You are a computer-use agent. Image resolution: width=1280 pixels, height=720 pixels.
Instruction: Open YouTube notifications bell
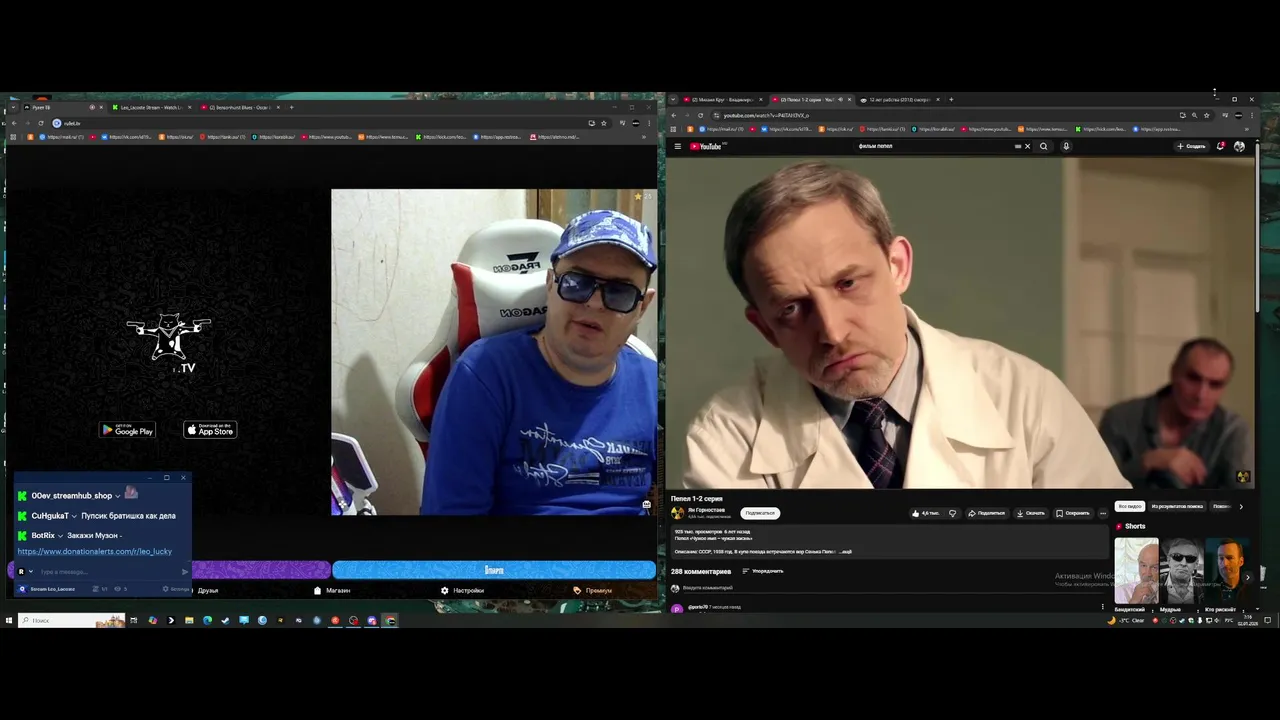1221,146
